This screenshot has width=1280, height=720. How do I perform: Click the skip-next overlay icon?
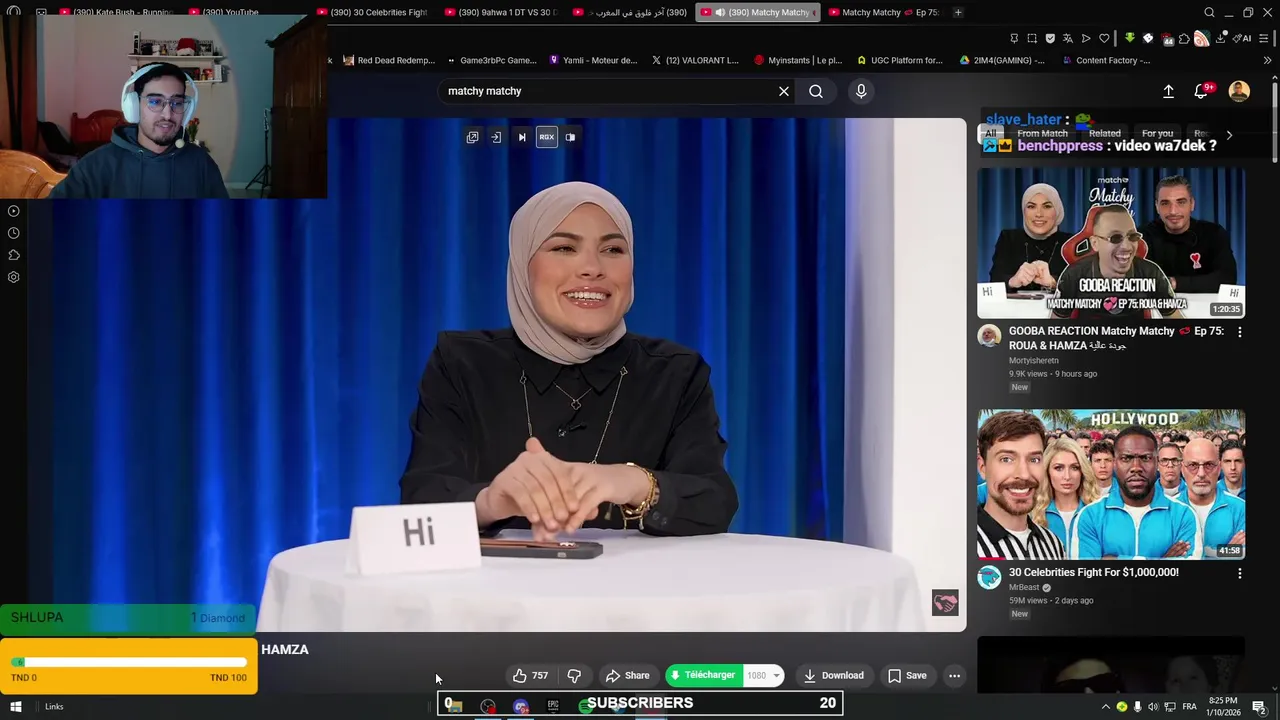click(522, 137)
